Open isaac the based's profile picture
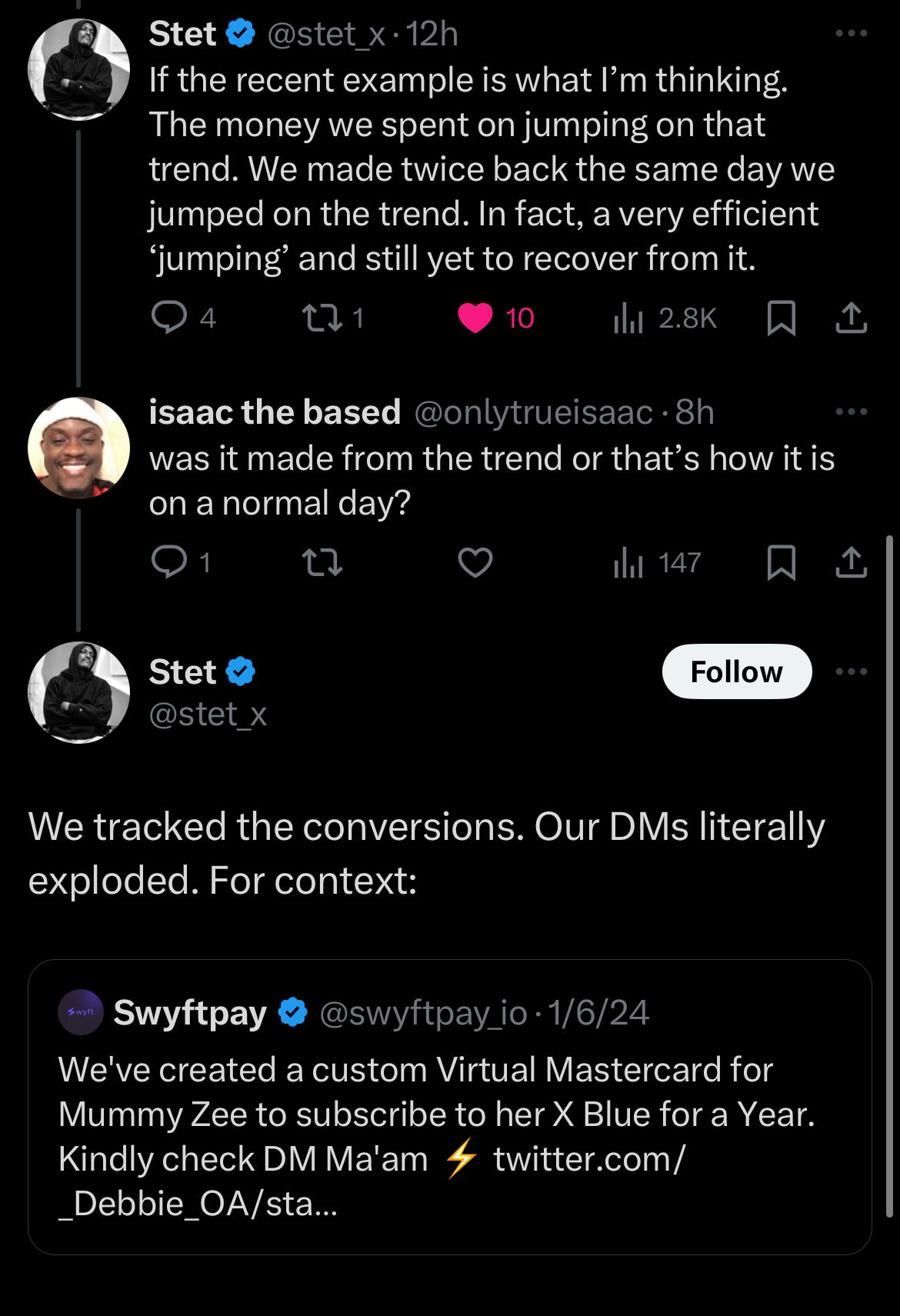This screenshot has width=900, height=1316. pyautogui.click(x=78, y=448)
